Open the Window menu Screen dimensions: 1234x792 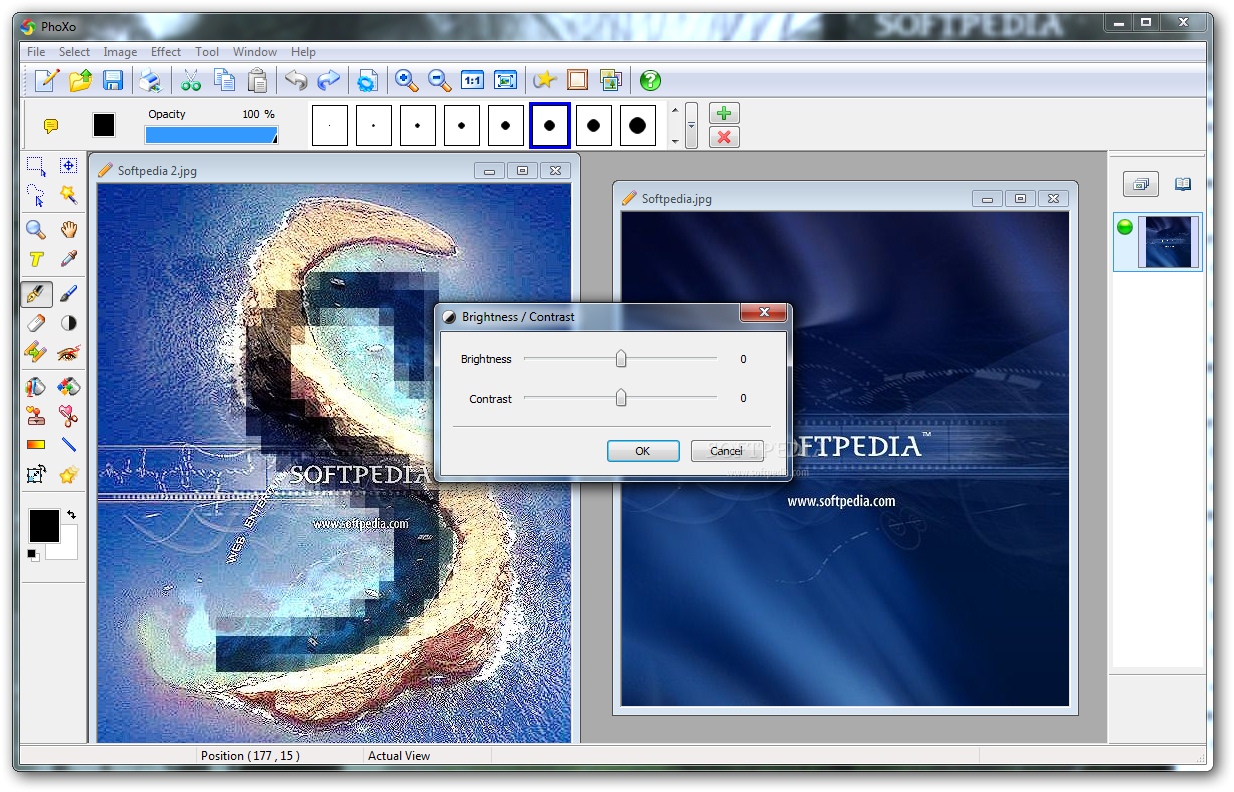(255, 52)
